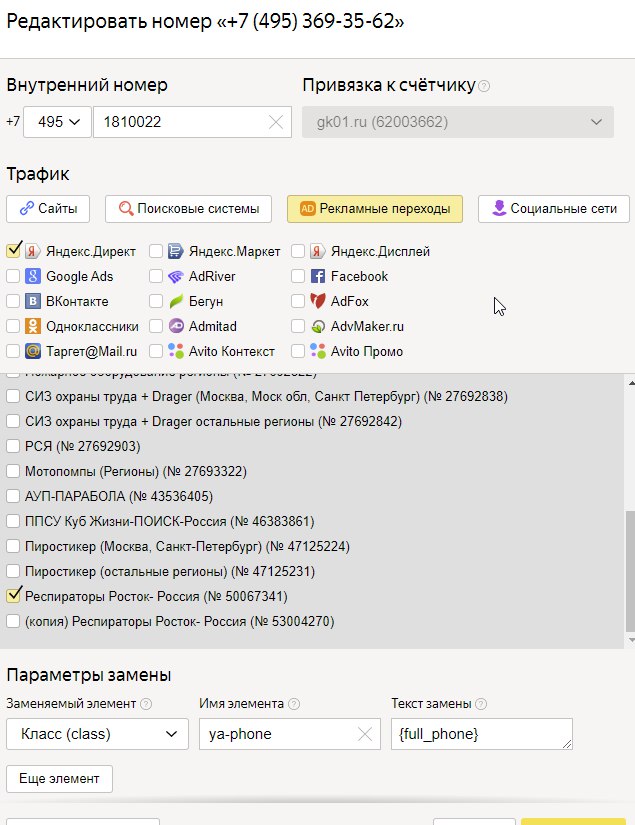635x825 pixels.
Task: Click the Facebook logo icon
Action: tap(317, 276)
